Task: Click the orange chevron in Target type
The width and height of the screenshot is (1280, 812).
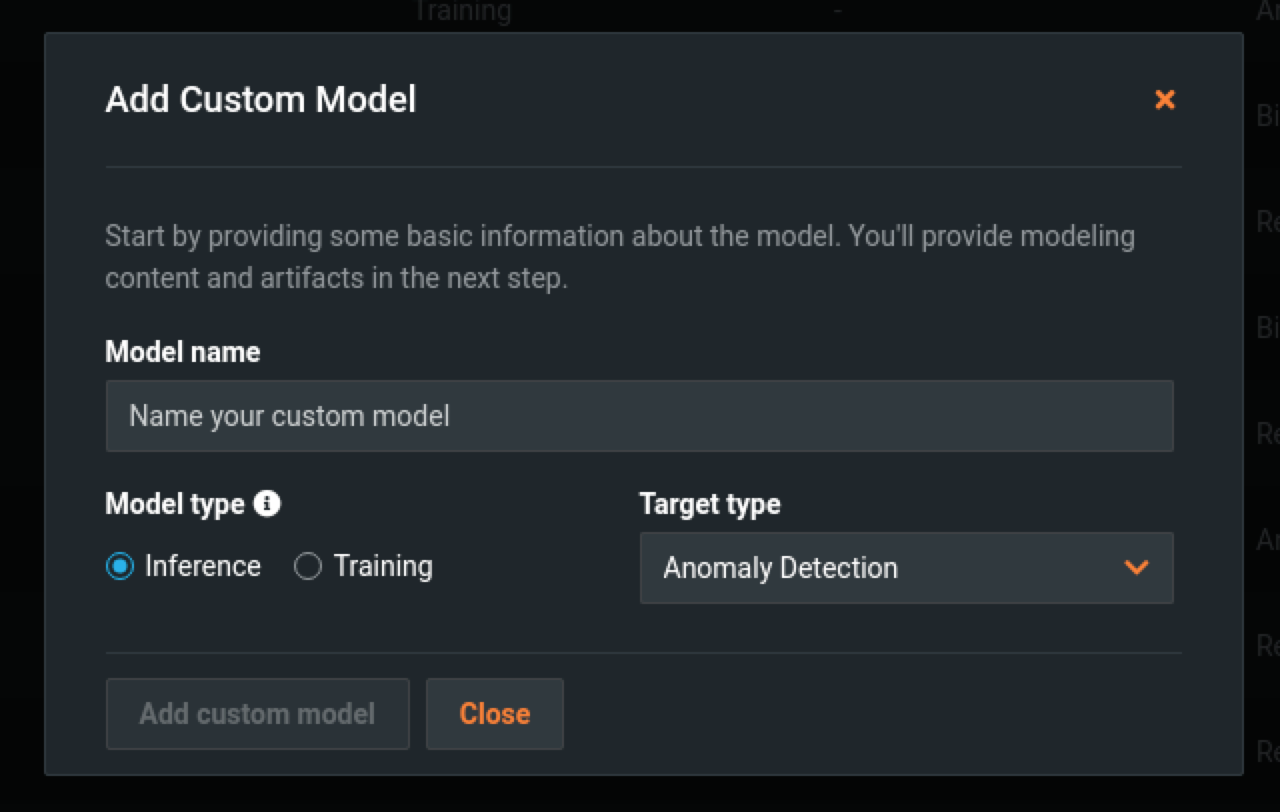Action: pyautogui.click(x=1136, y=568)
